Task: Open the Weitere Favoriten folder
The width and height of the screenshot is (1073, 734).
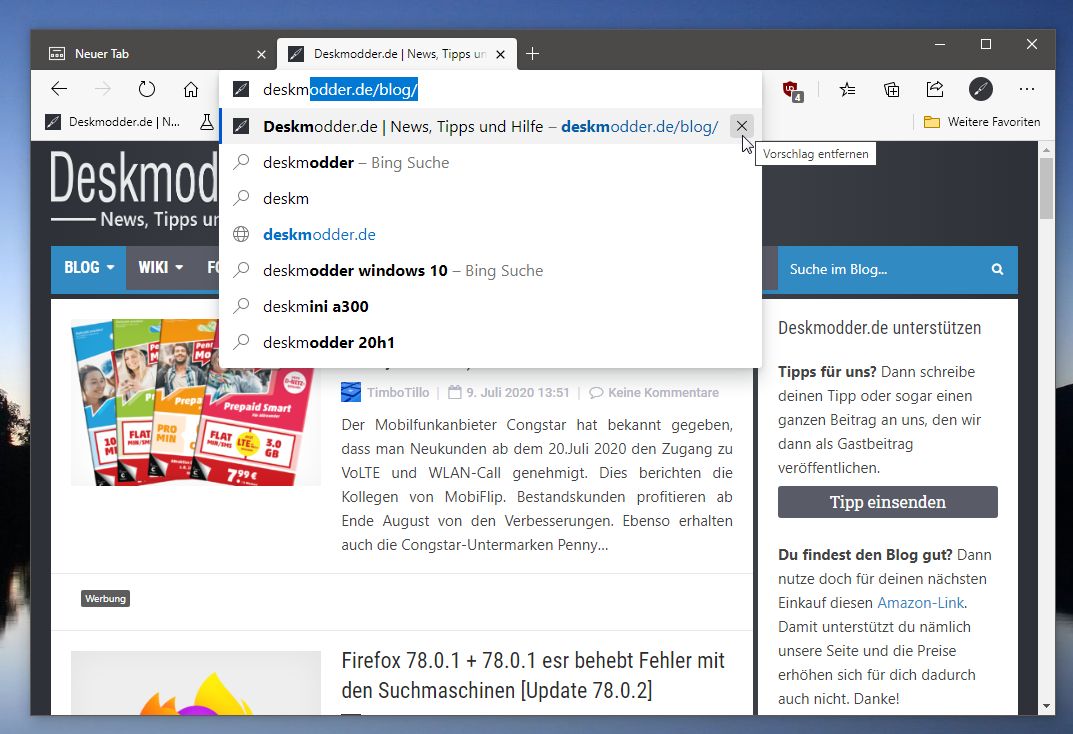Action: tap(981, 122)
